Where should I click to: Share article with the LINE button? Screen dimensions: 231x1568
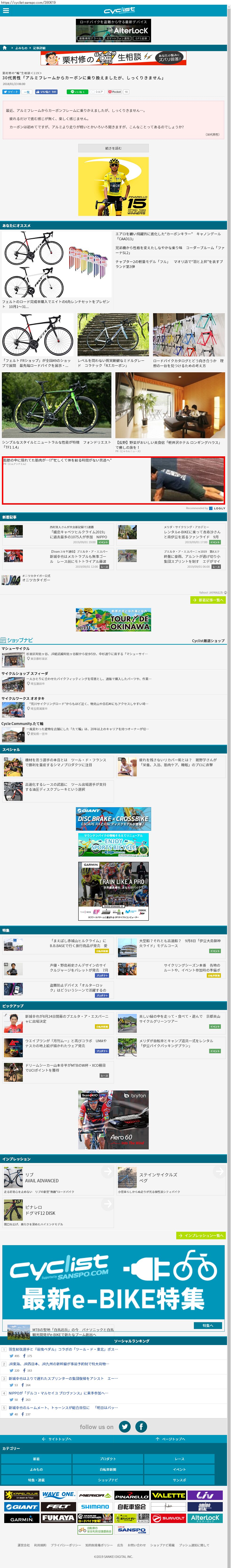click(x=77, y=92)
